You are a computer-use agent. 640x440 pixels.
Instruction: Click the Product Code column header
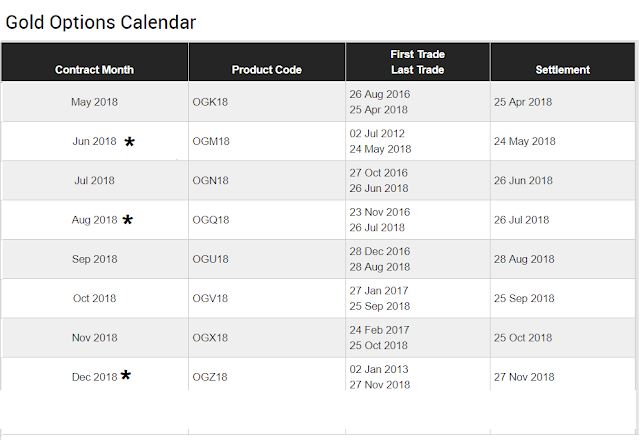tap(266, 70)
